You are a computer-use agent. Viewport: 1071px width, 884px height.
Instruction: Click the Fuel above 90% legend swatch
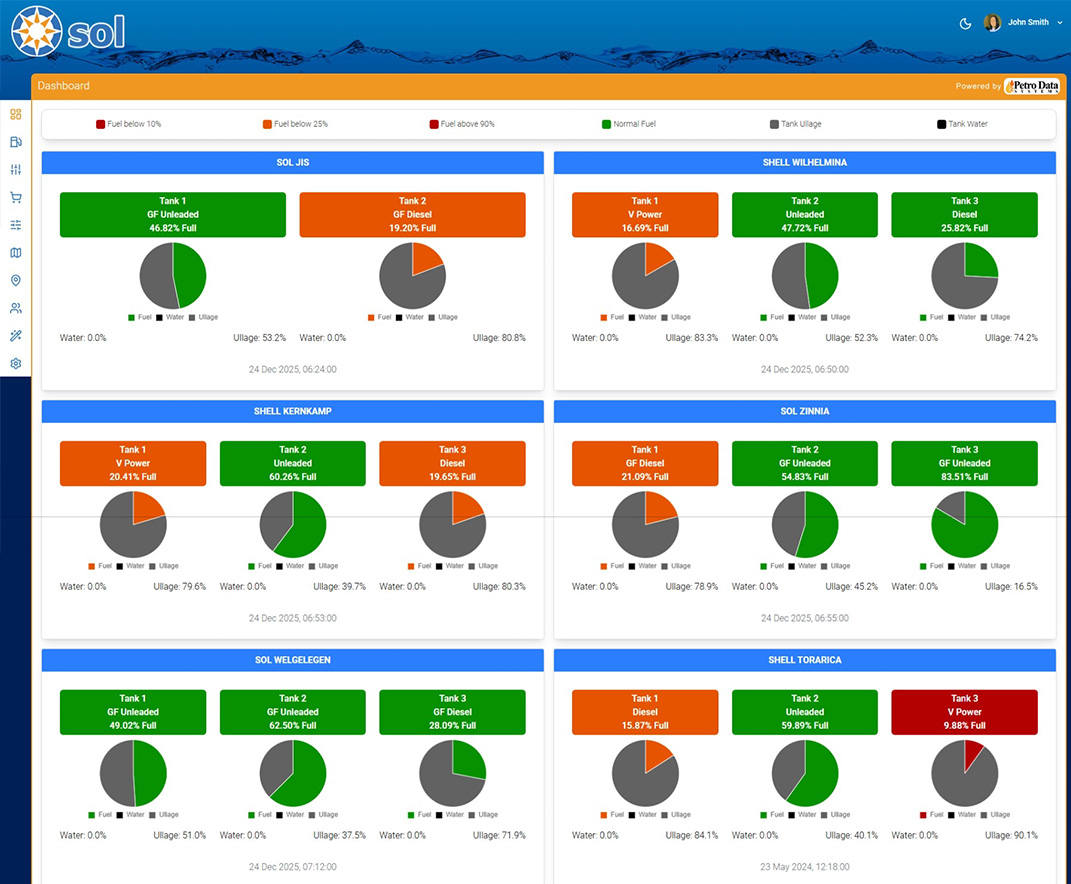tap(434, 124)
